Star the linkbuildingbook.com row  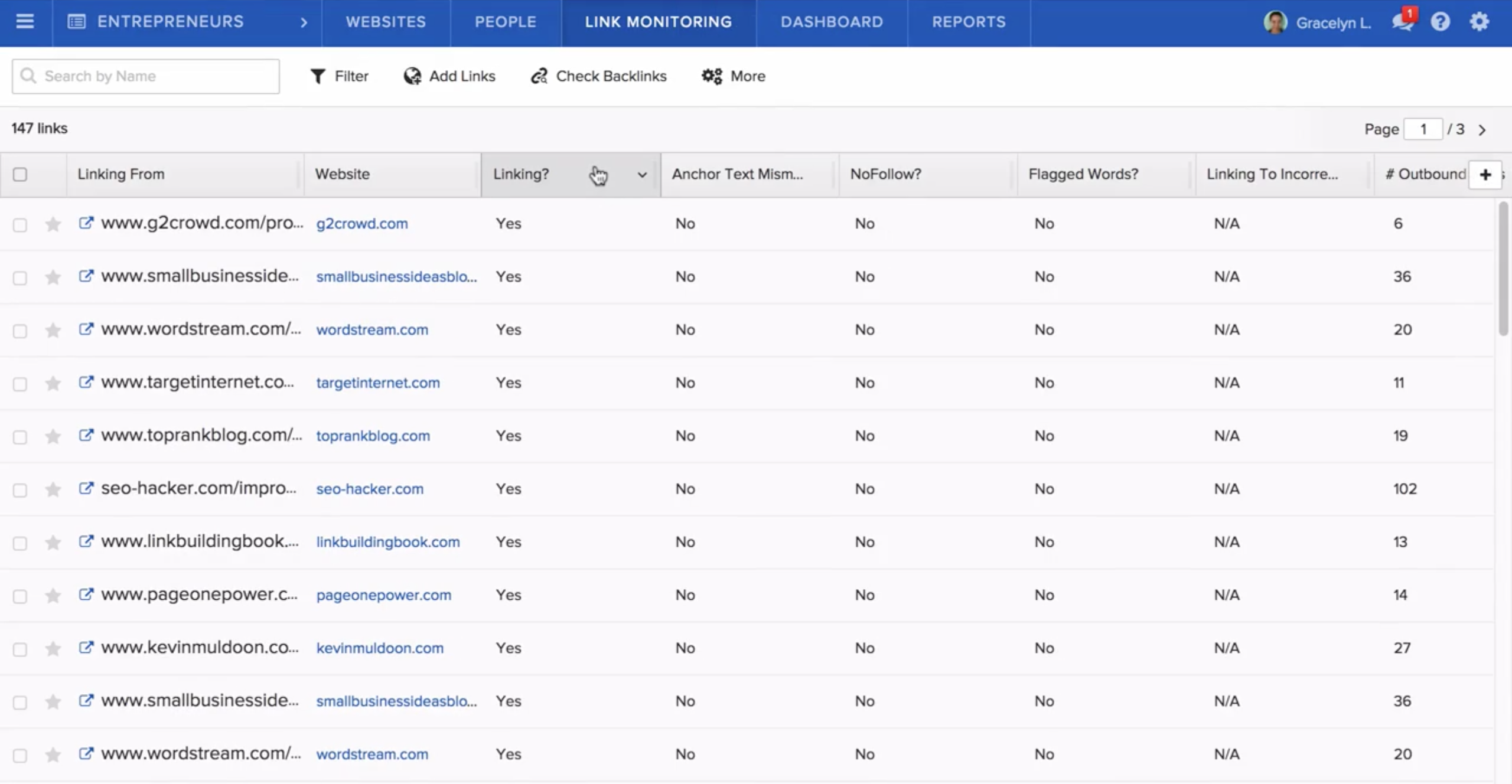tap(53, 543)
